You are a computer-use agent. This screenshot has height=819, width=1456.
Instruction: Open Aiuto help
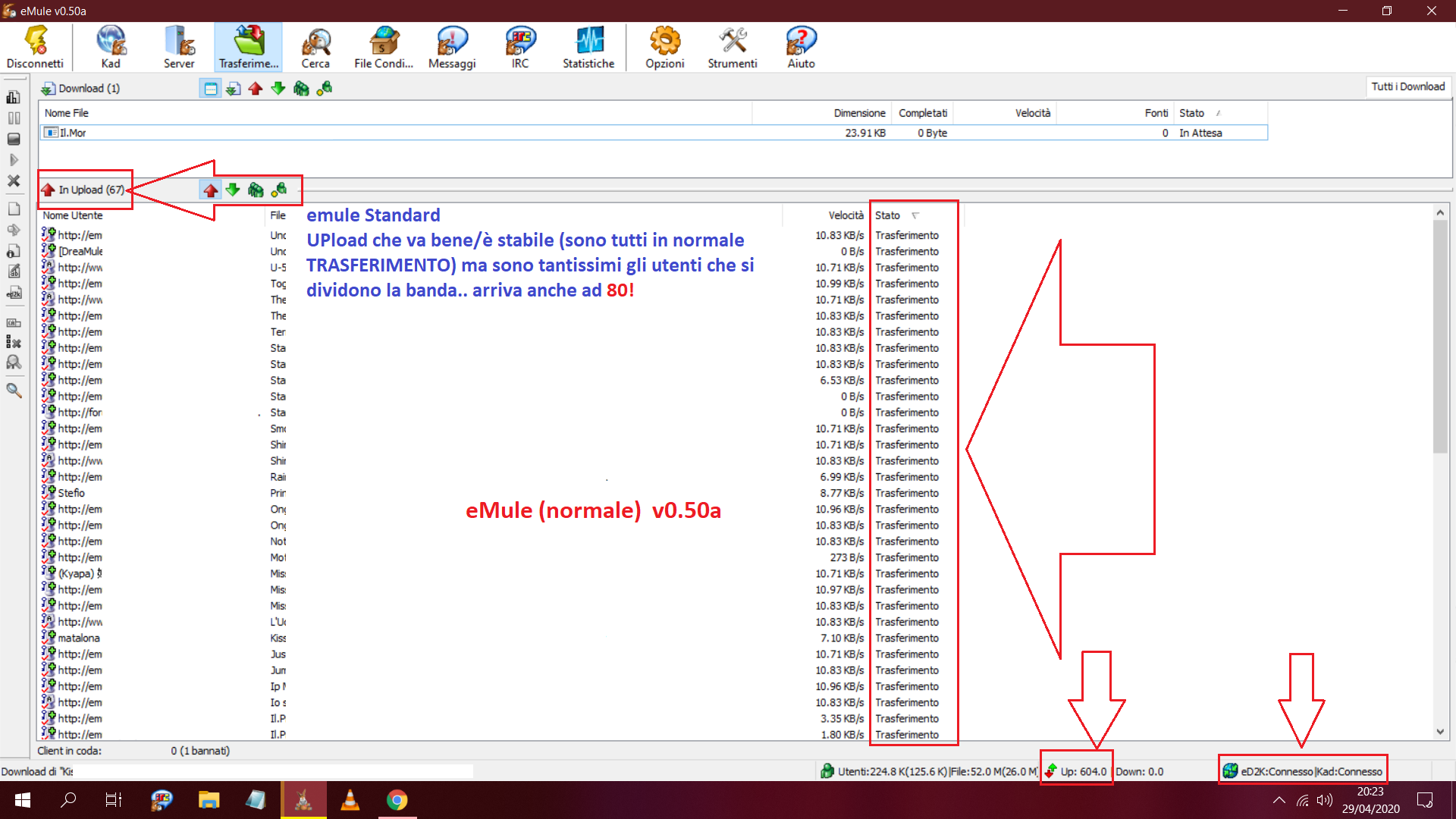click(x=801, y=47)
